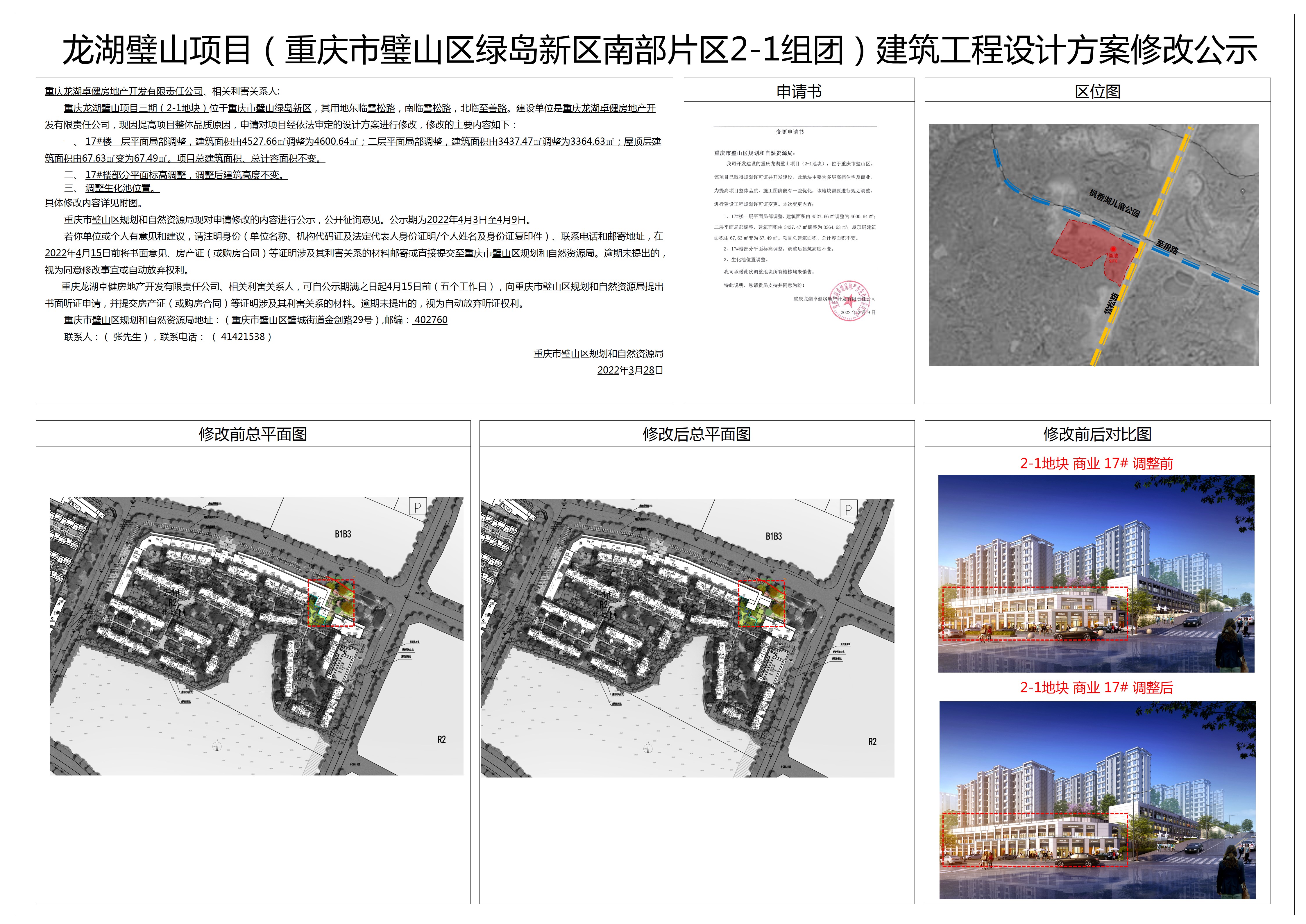Click the contact name 张先生
Screen dimensions: 1306x924
(x=127, y=337)
